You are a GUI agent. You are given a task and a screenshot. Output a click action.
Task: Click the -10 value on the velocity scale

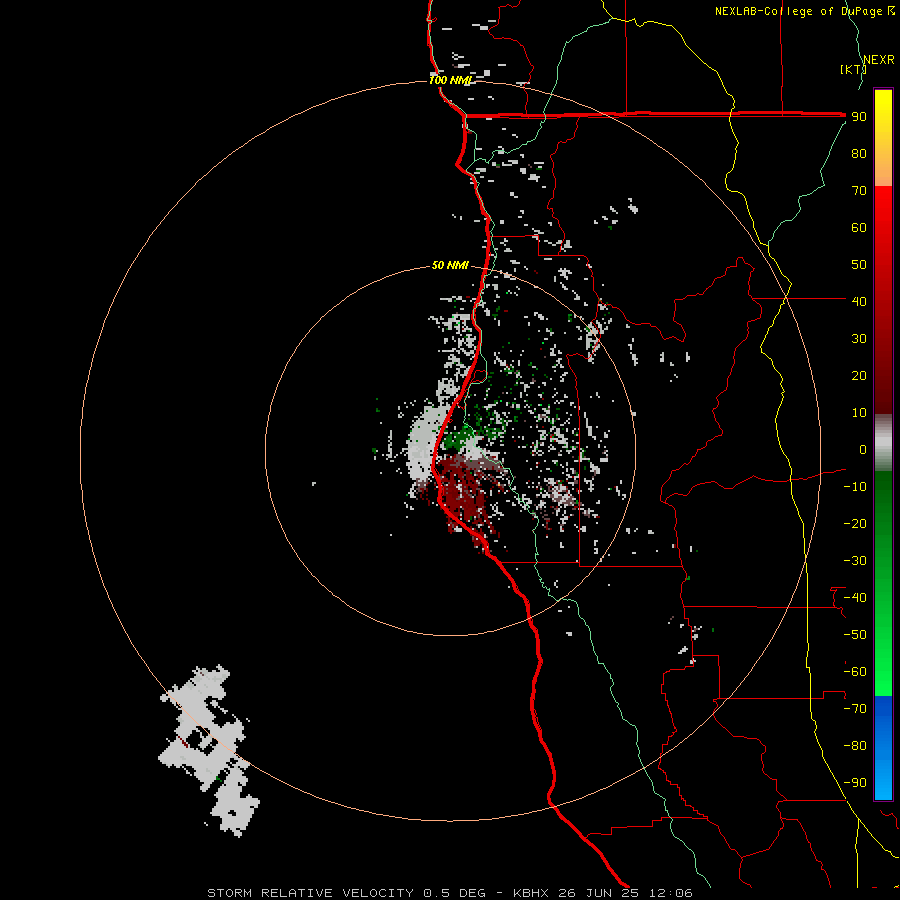coord(855,487)
